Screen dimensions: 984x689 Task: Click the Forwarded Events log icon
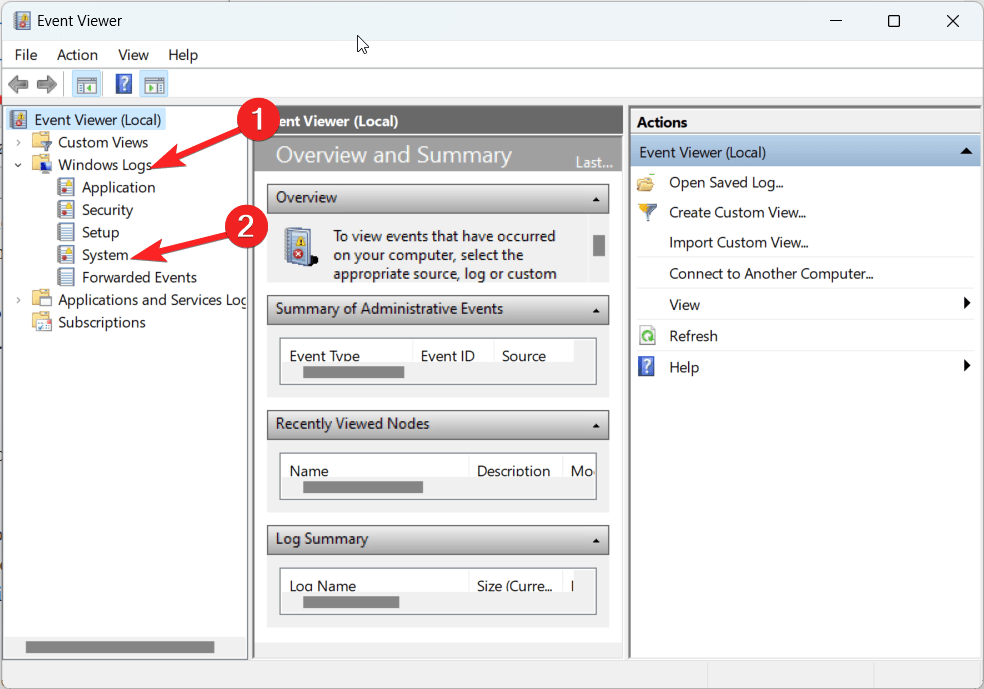[x=66, y=277]
